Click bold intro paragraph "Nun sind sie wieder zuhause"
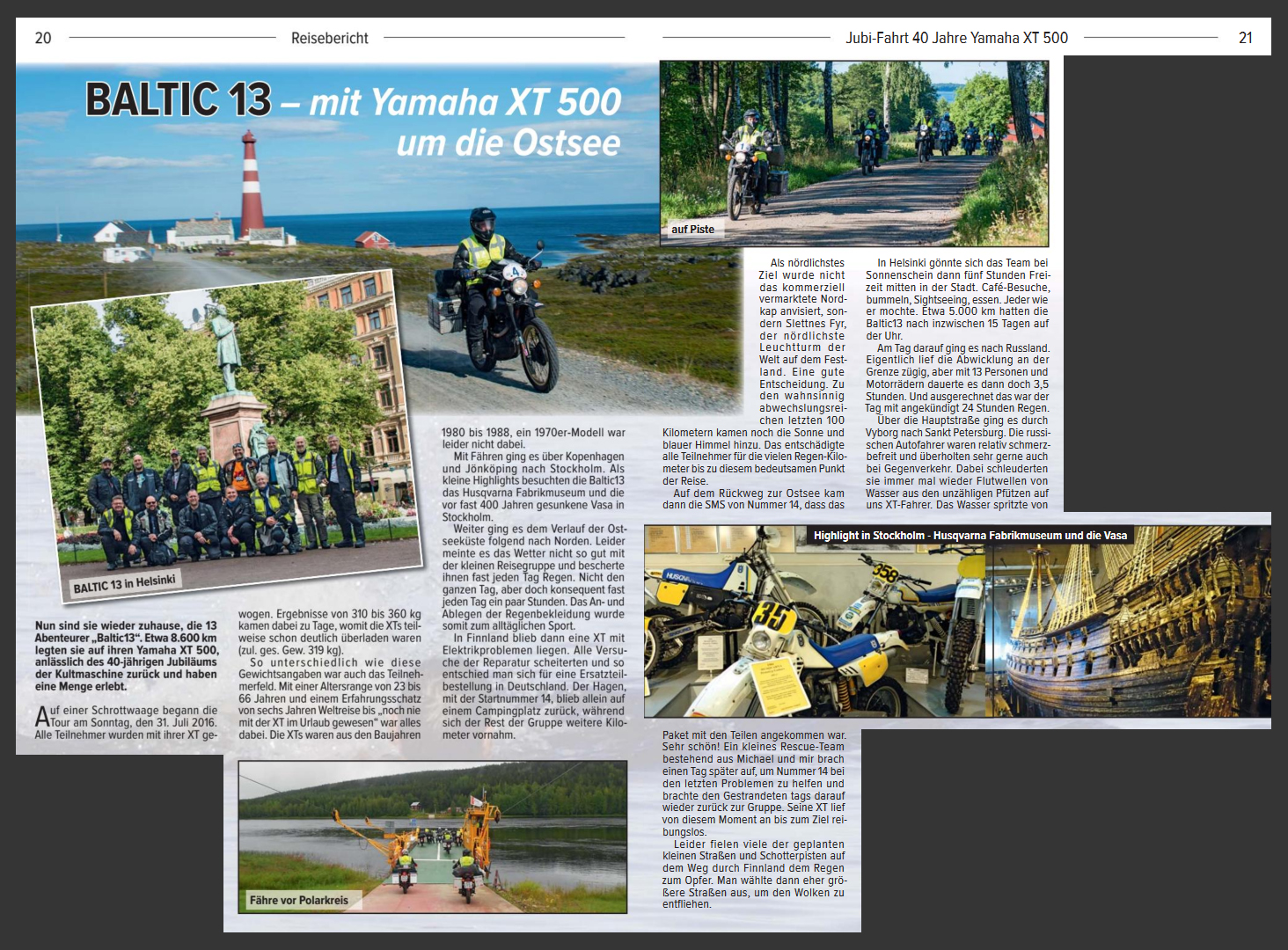This screenshot has height=950, width=1288. pos(126,656)
